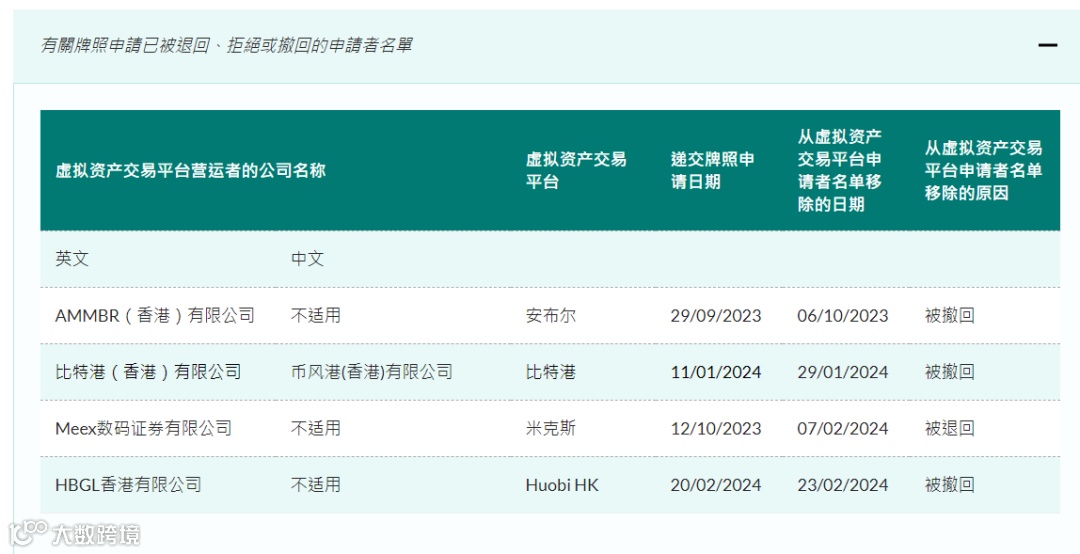Select Chinese name 币风港(香港)有限公司

[x=372, y=372]
